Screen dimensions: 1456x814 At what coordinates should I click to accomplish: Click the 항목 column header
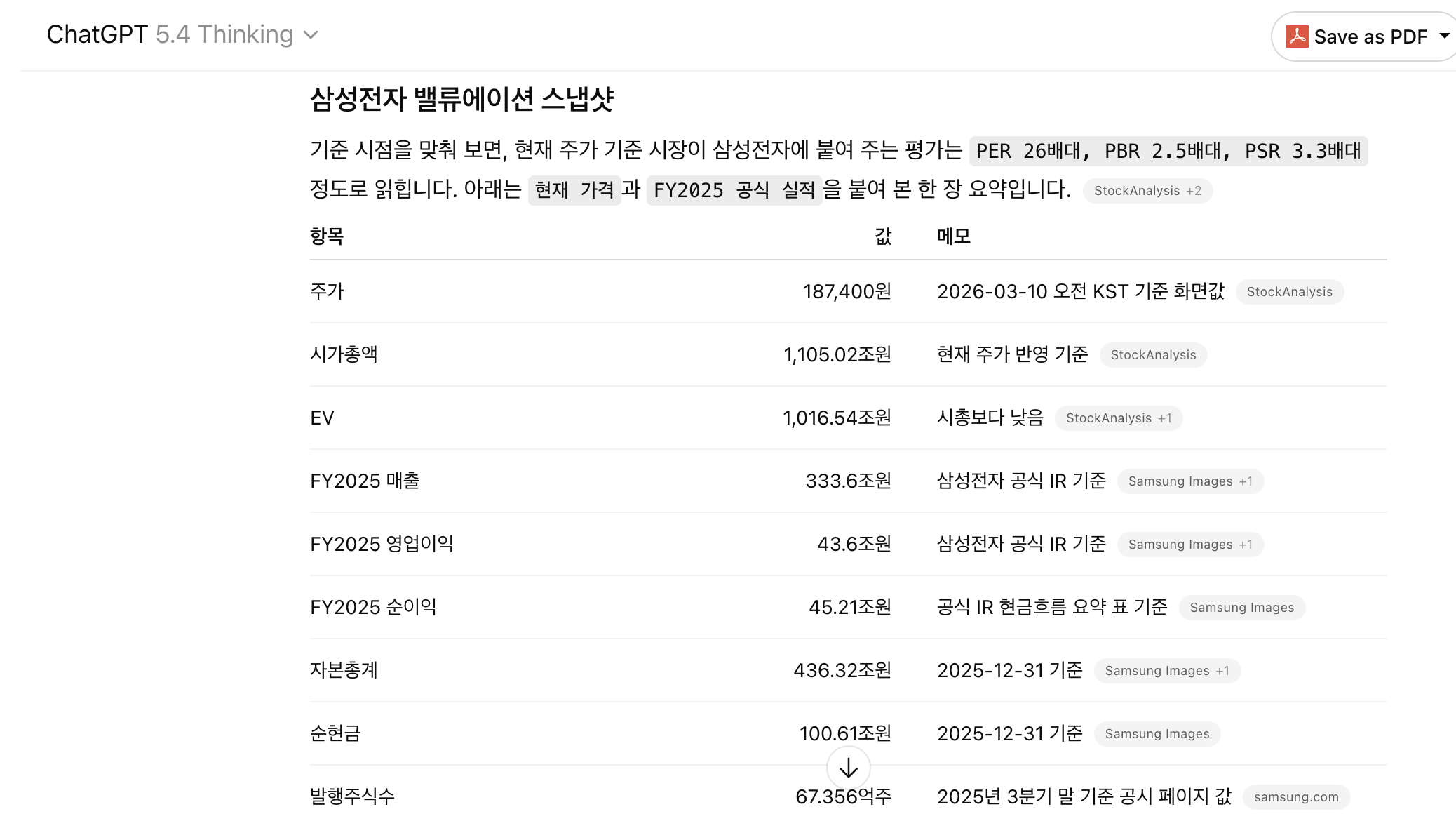327,236
